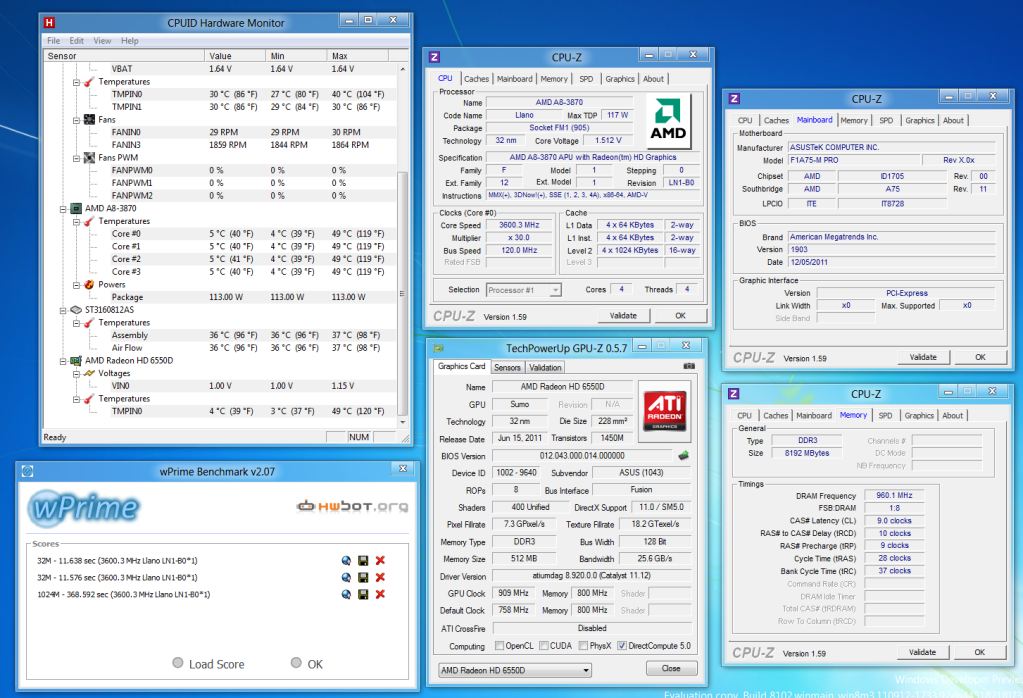This screenshot has width=1023, height=698.
Task: Collapse the Voltages tree node
Action: coord(76,373)
